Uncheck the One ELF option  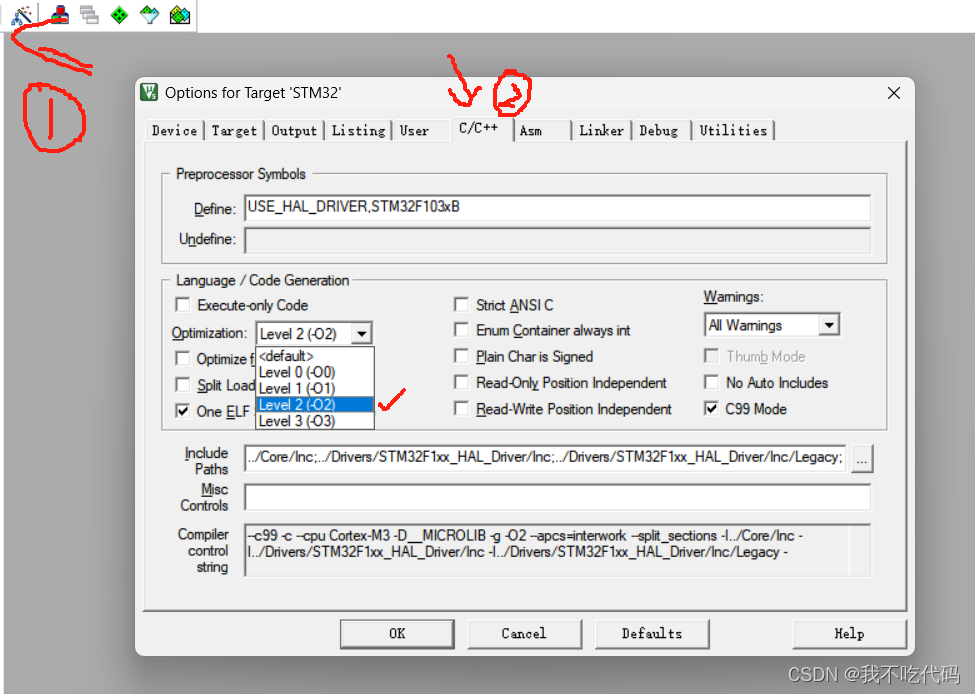pyautogui.click(x=183, y=409)
